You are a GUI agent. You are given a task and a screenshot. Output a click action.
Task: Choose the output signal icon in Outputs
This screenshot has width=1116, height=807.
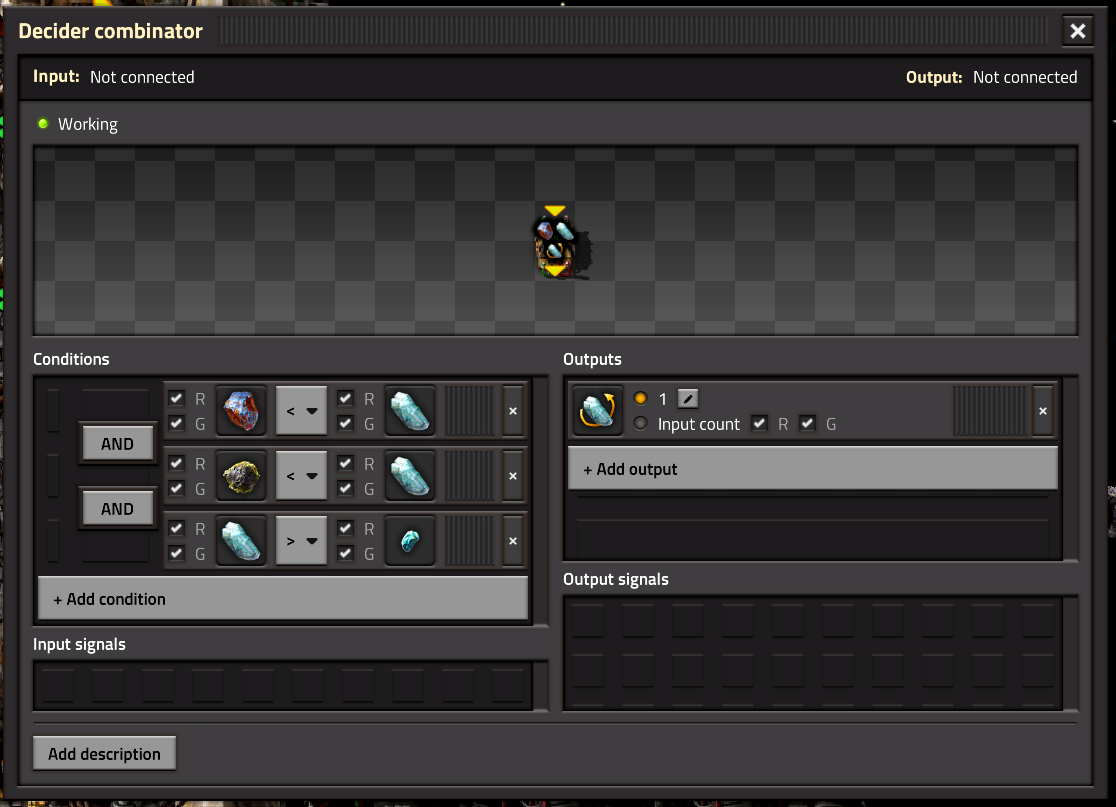(597, 411)
